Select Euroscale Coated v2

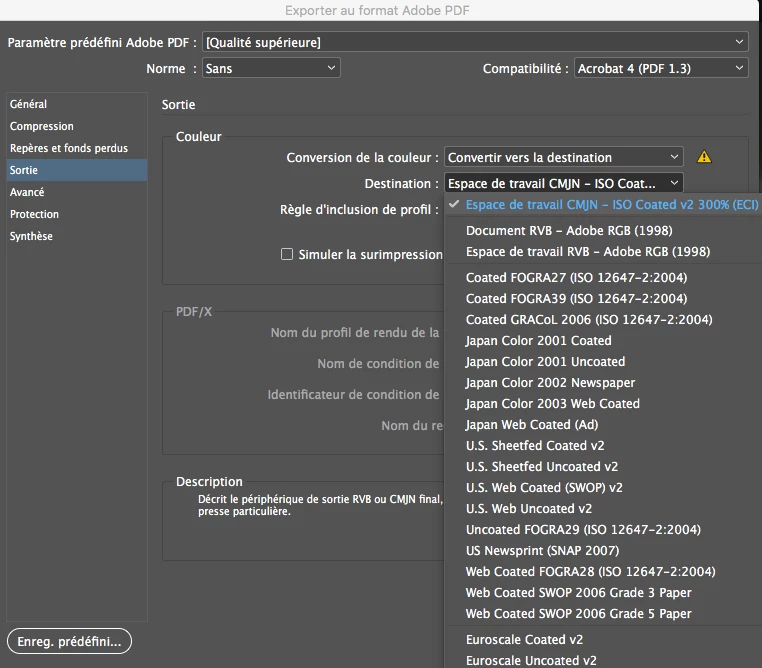(603, 639)
